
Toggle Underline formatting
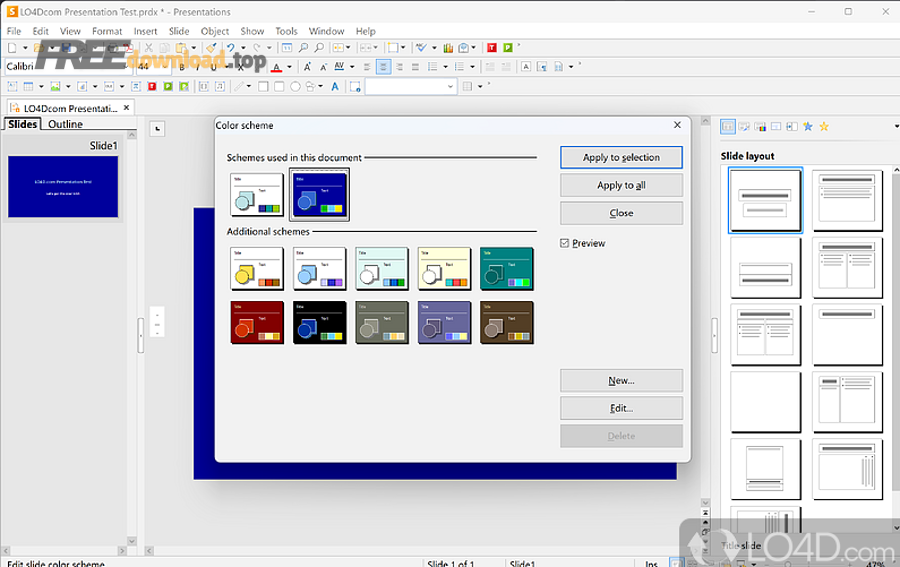coord(214,67)
